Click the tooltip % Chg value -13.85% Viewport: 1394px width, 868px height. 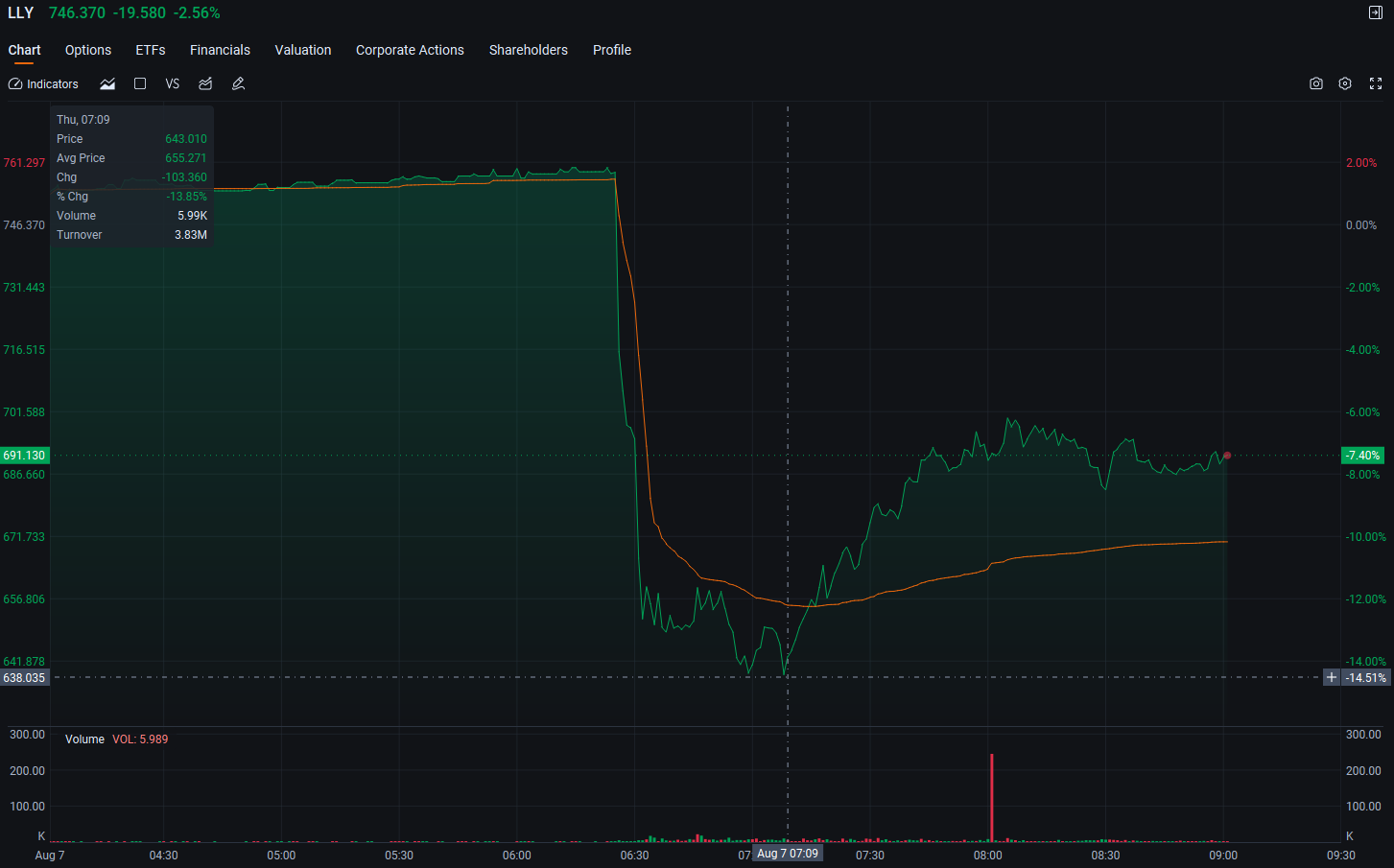tap(186, 197)
